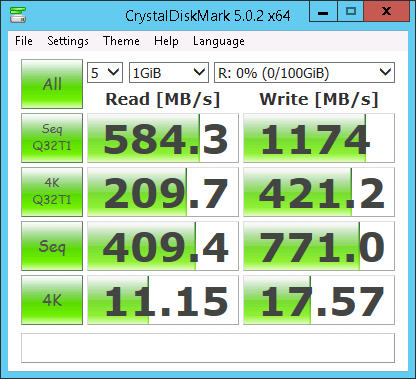Image resolution: width=416 pixels, height=379 pixels.
Task: Open the Help menu
Action: (x=166, y=41)
